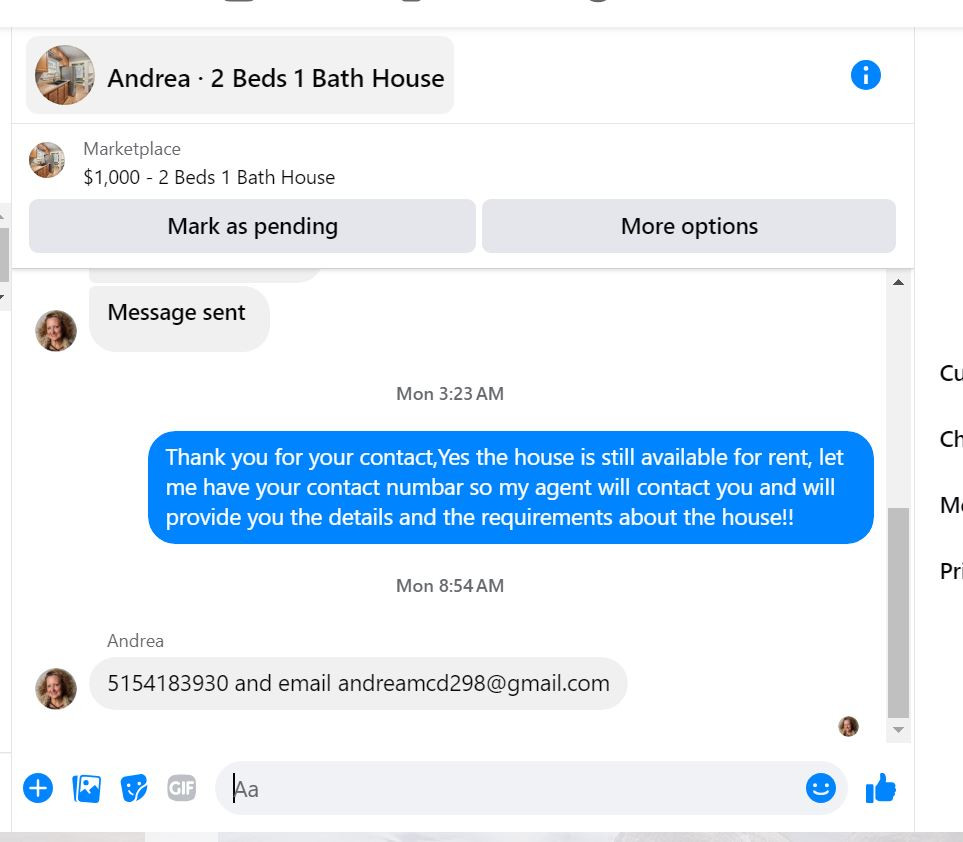
Task: Click the chat scrollbar down arrow
Action: click(x=899, y=730)
